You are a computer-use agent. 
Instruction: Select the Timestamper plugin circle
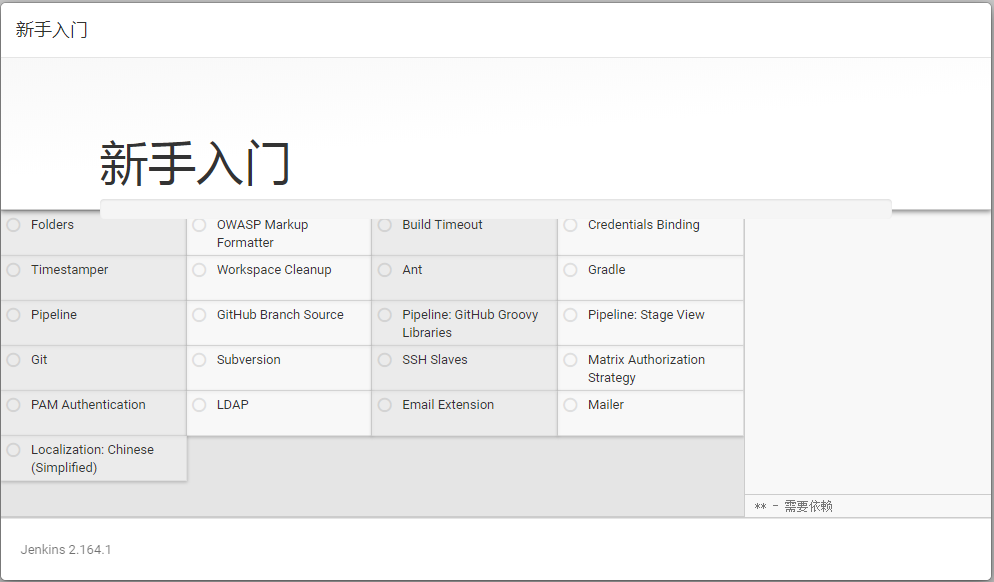(13, 270)
